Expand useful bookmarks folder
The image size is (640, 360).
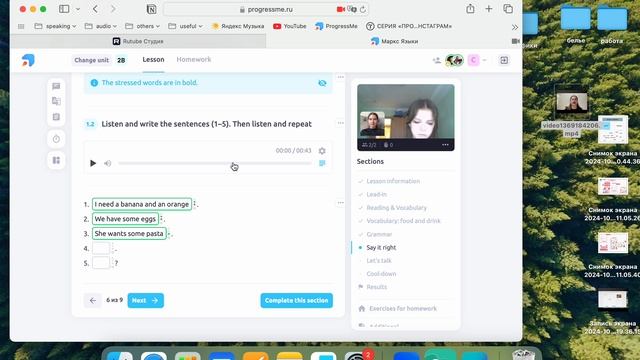186,26
